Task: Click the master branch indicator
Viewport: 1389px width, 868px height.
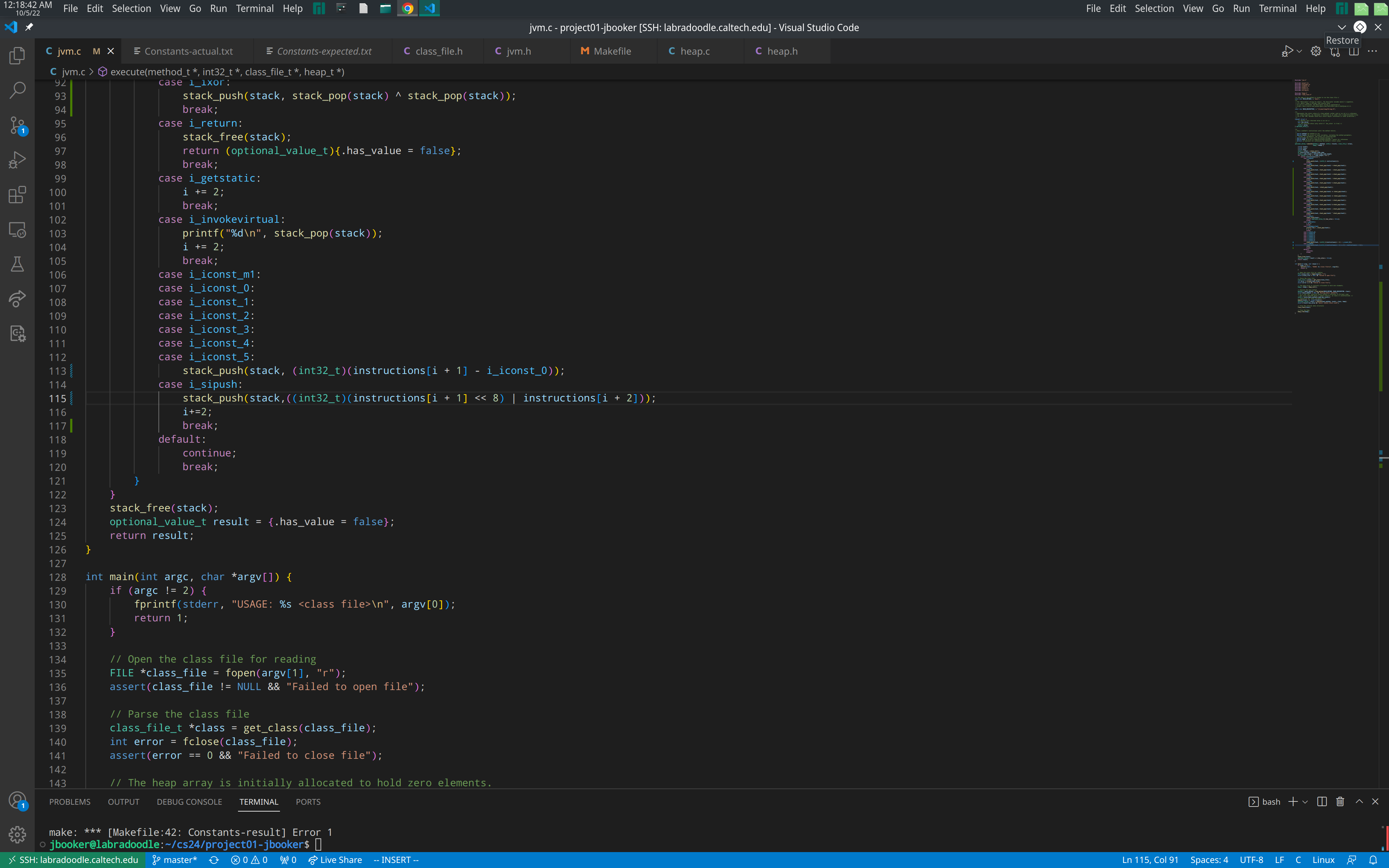Action: (x=174, y=859)
